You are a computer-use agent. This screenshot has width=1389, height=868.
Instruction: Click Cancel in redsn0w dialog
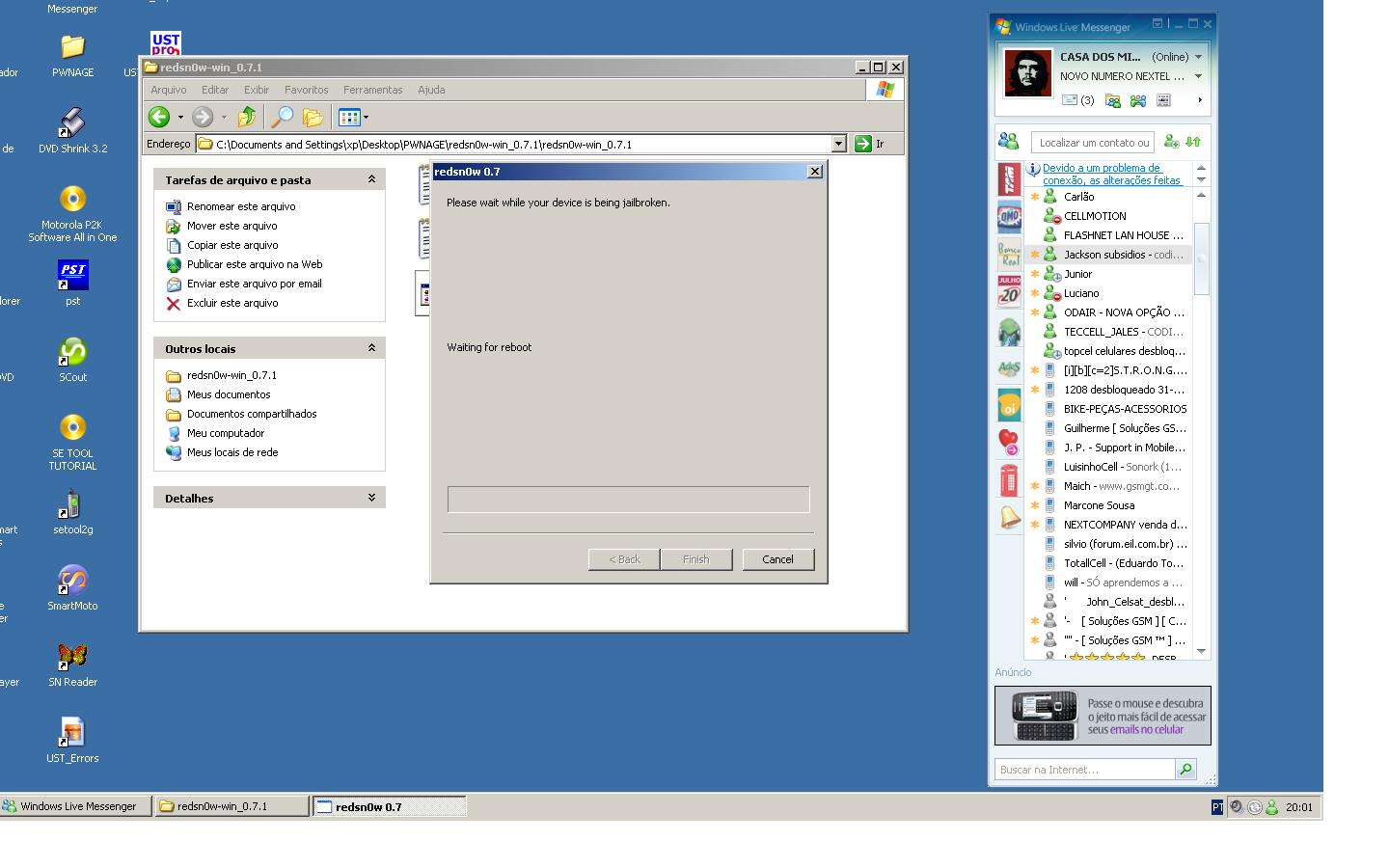[777, 559]
